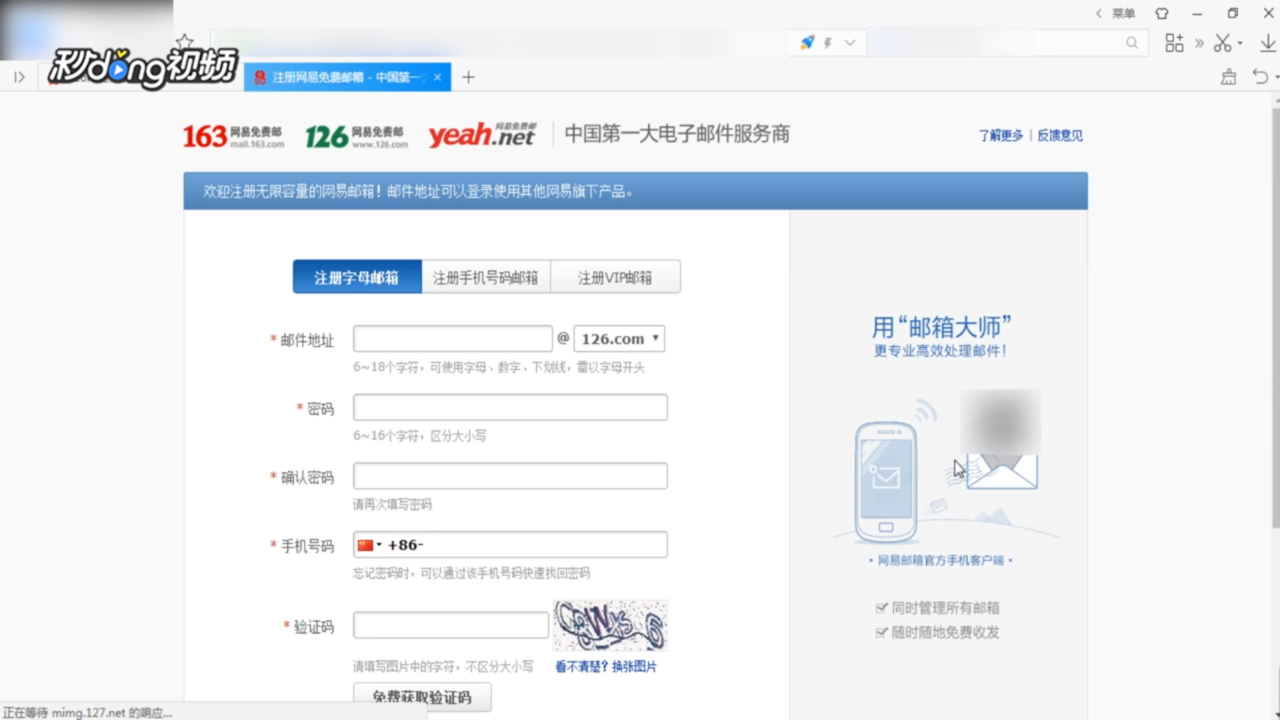Viewport: 1280px width, 720px height.
Task: Open a new tab with plus button
Action: pyautogui.click(x=468, y=77)
